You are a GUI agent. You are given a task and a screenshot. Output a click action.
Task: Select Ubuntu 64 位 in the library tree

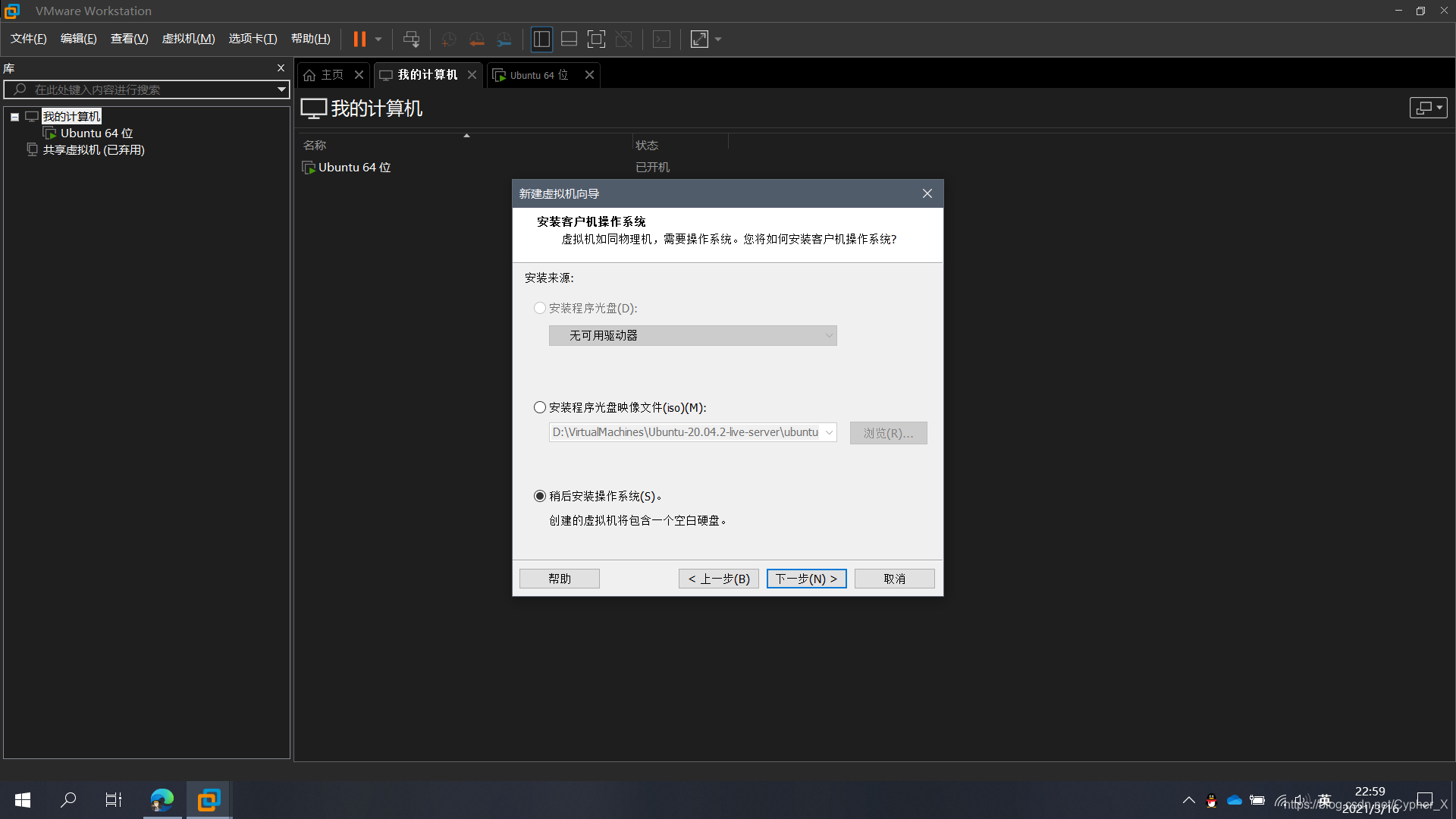click(x=96, y=133)
